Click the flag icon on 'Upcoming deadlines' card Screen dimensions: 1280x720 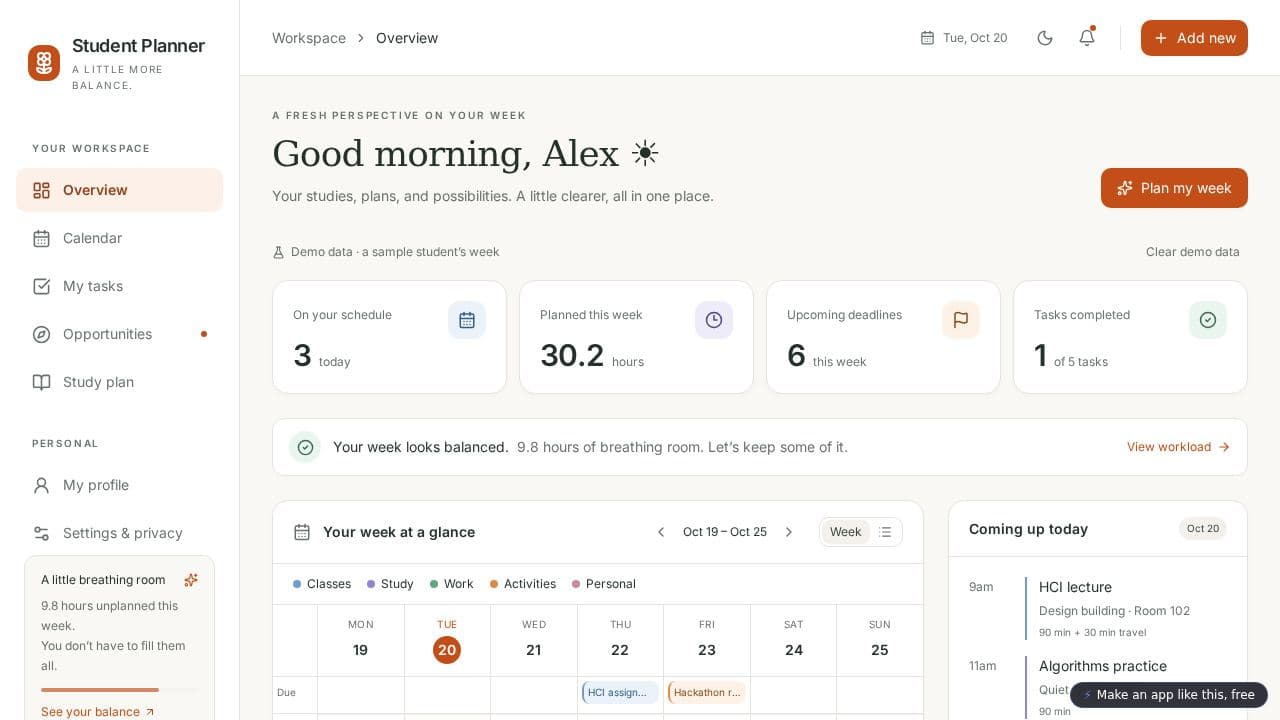pos(961,320)
